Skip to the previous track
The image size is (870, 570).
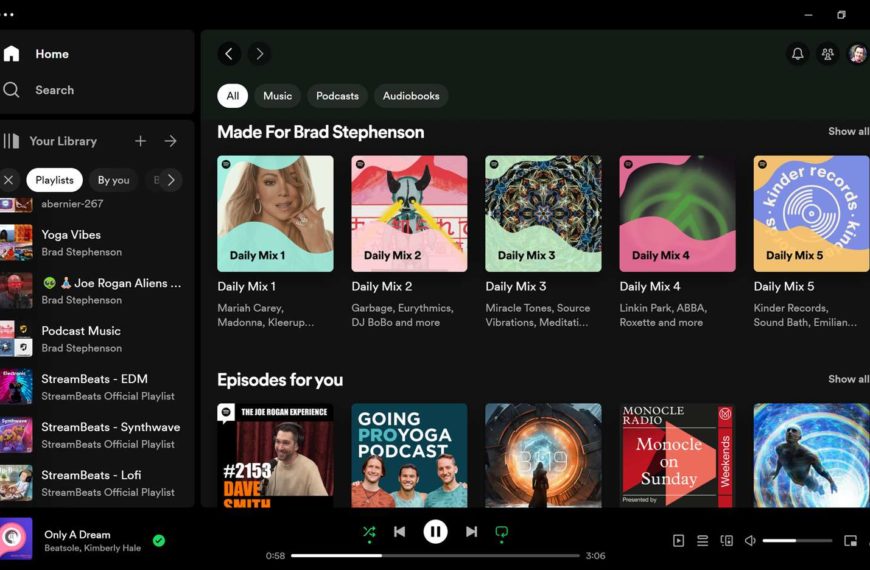399,532
